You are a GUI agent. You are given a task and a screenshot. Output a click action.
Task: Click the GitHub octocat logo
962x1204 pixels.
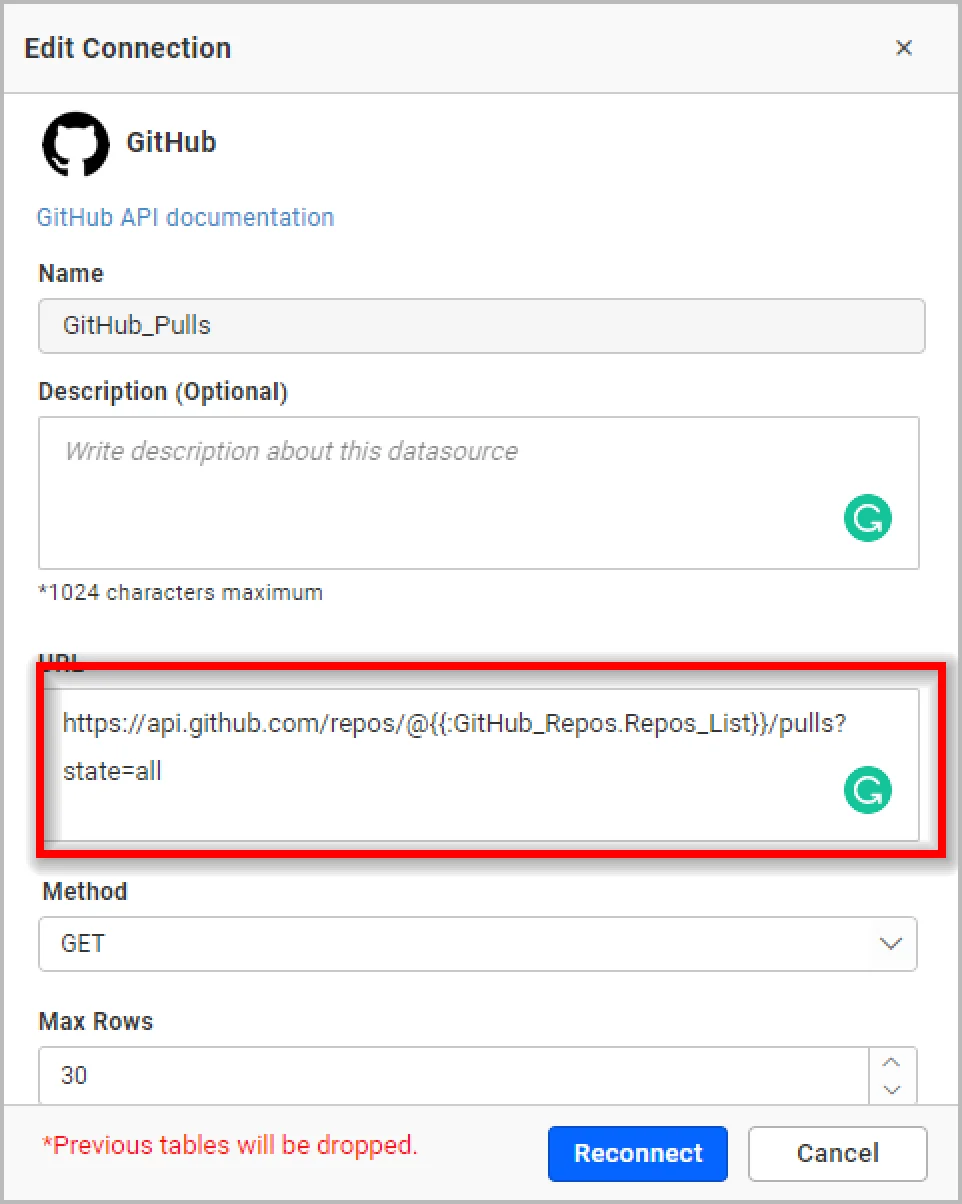pyautogui.click(x=75, y=144)
